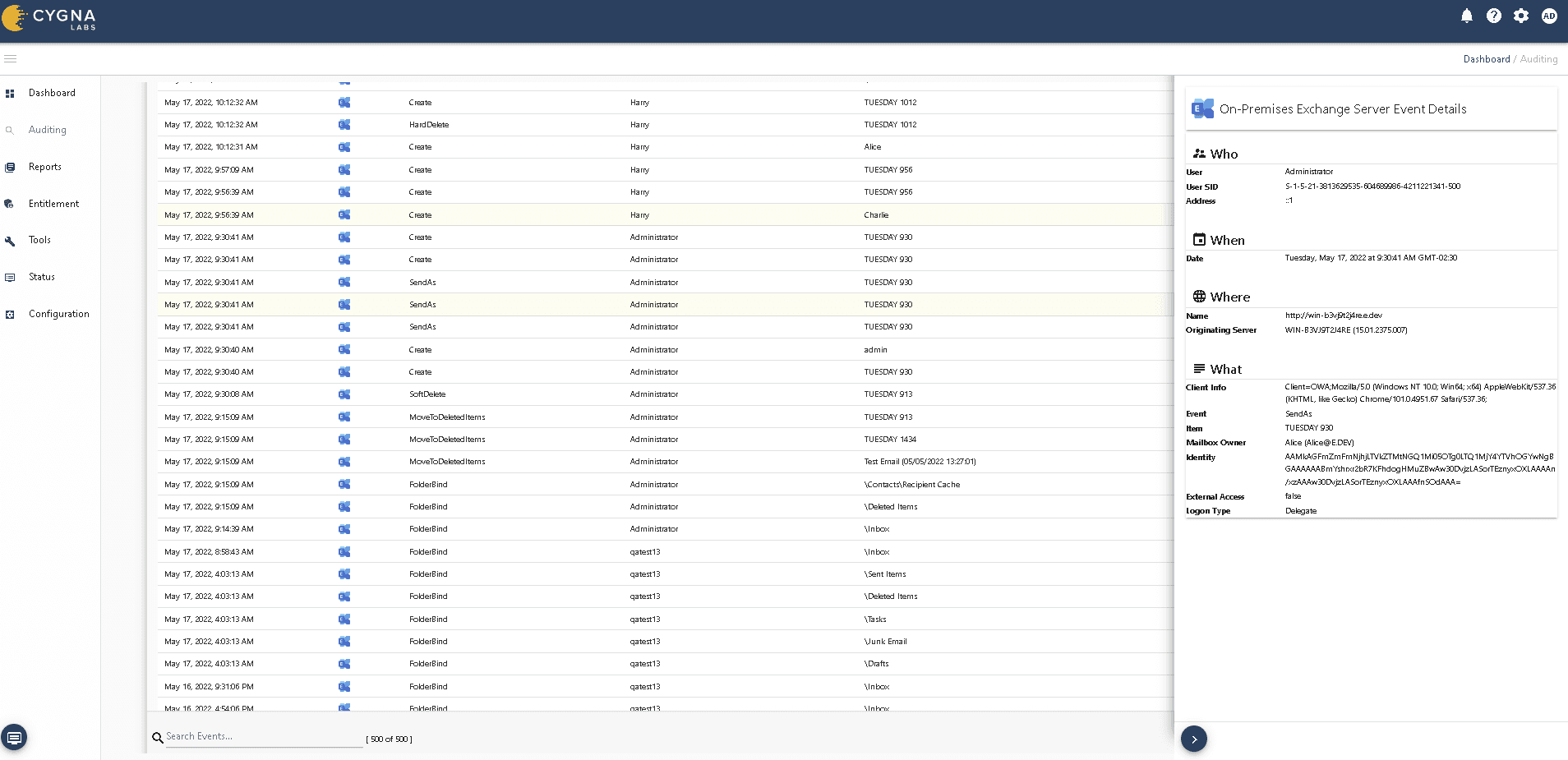Open Dashboard in the sidebar
1568x760 pixels.
(52, 93)
